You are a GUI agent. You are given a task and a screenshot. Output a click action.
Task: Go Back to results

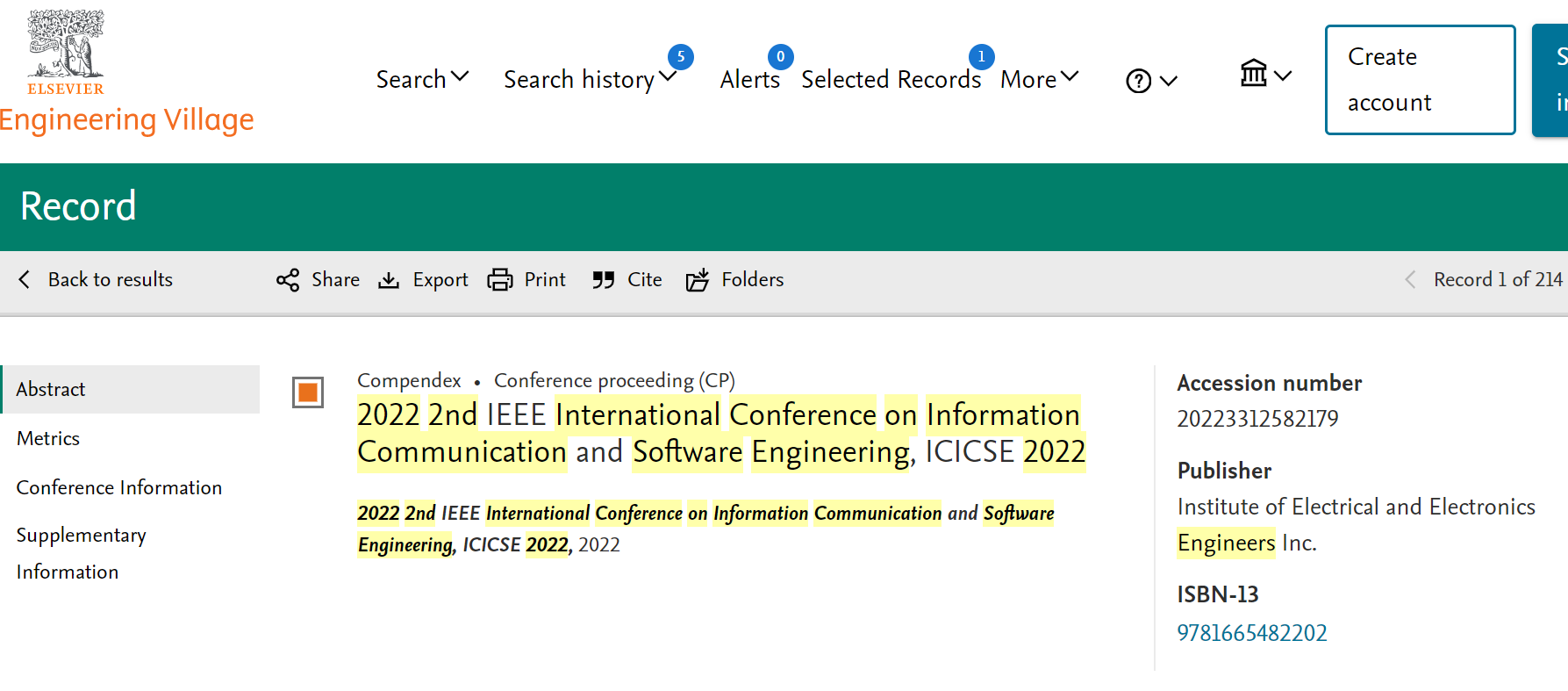(110, 279)
